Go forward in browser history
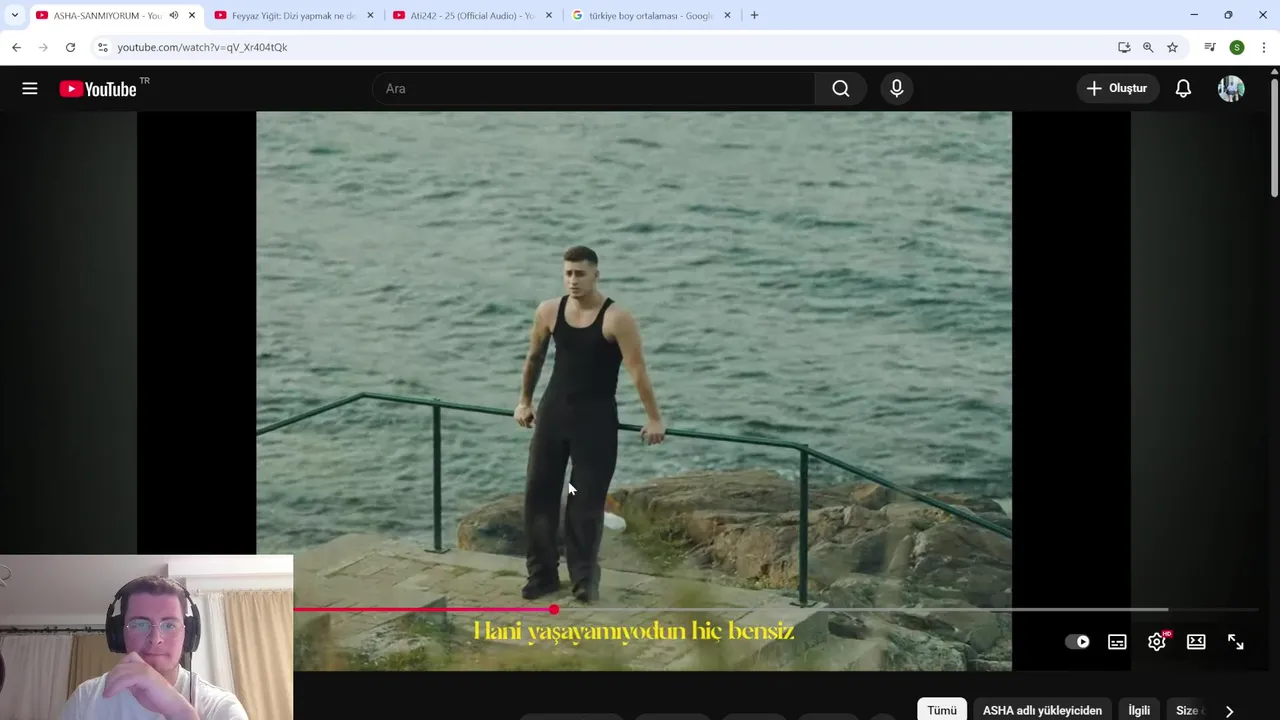 coord(43,47)
